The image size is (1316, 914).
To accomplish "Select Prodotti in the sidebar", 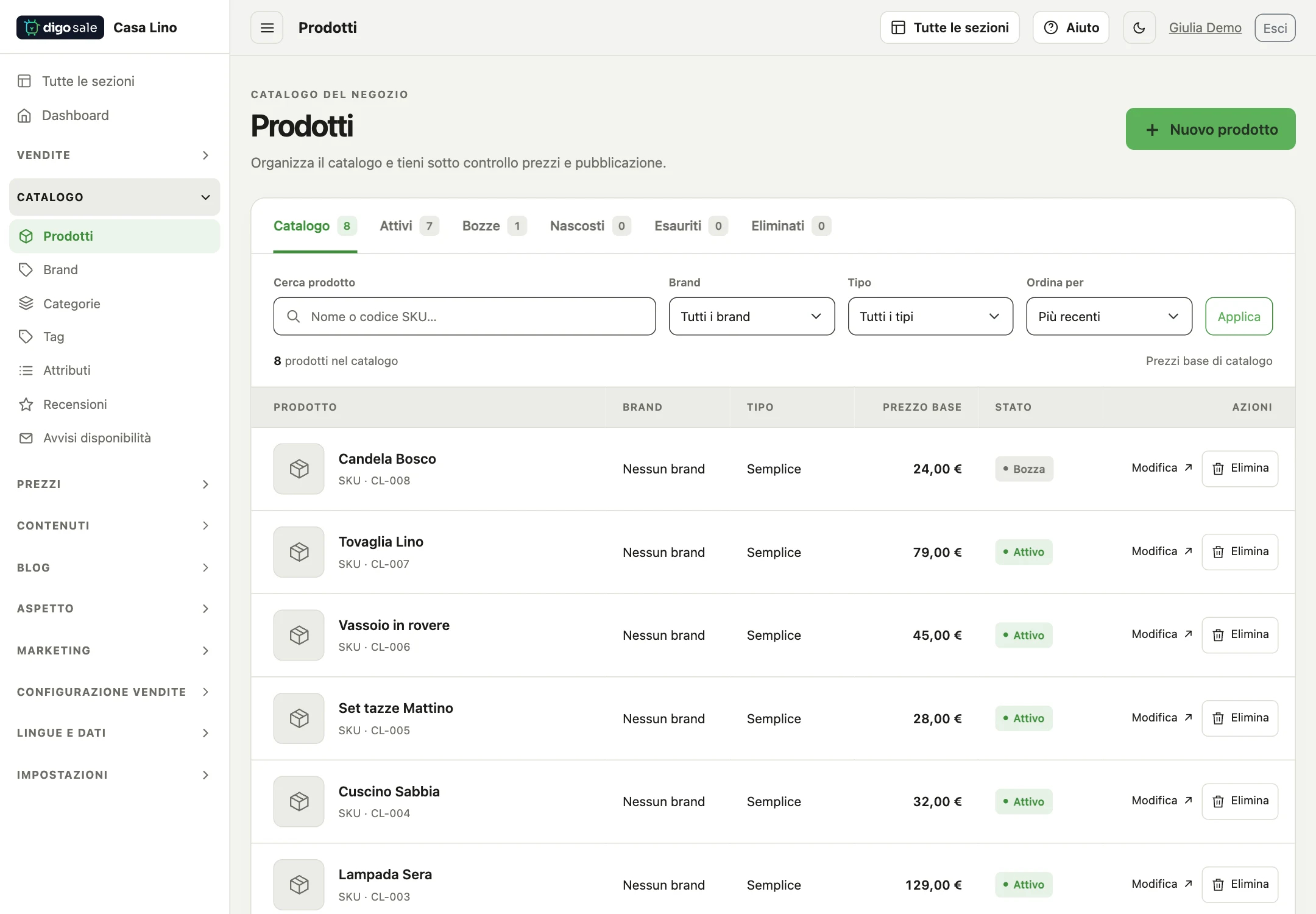I will (x=115, y=236).
